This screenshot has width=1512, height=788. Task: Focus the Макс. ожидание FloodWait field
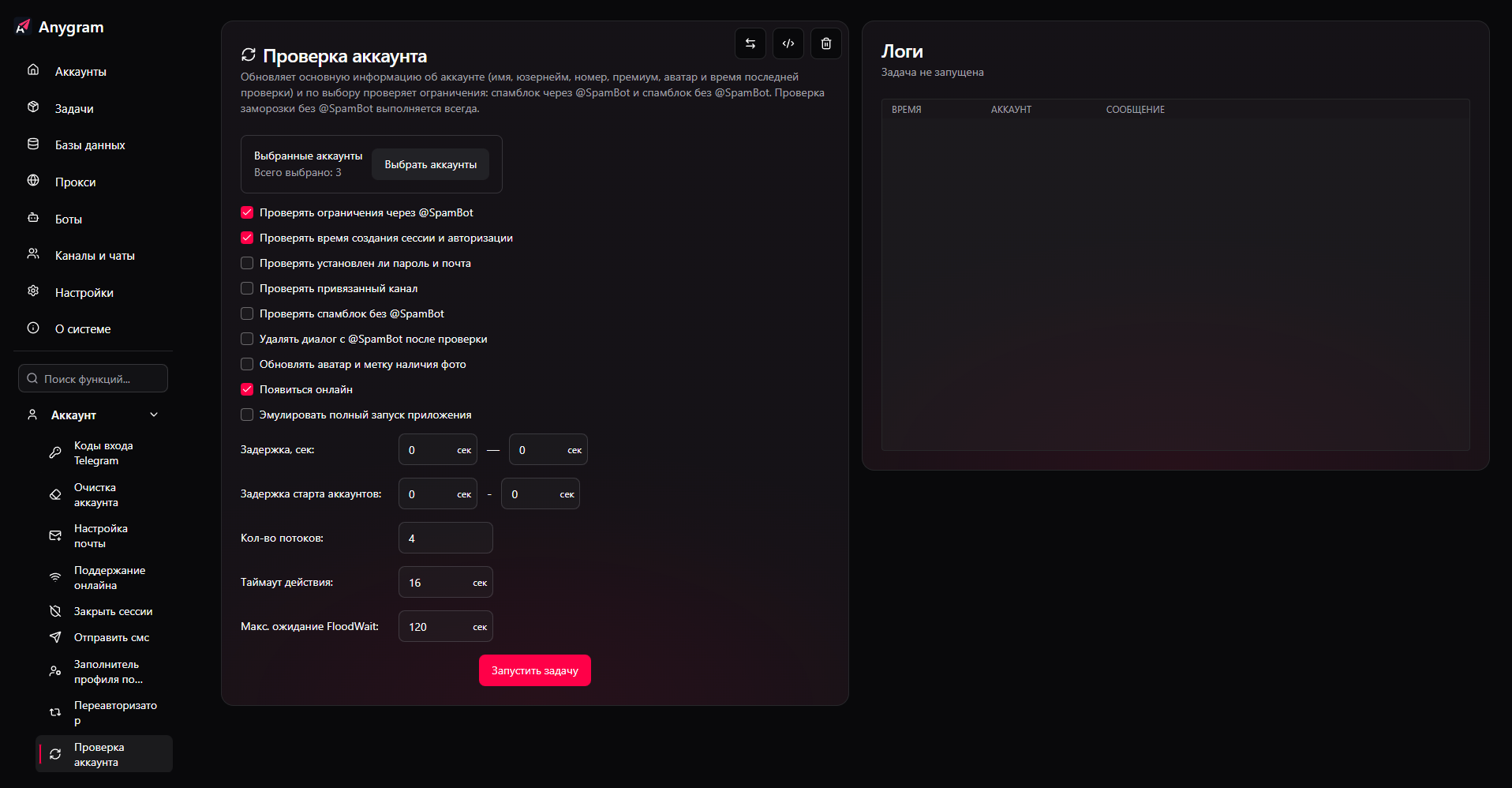pos(446,626)
